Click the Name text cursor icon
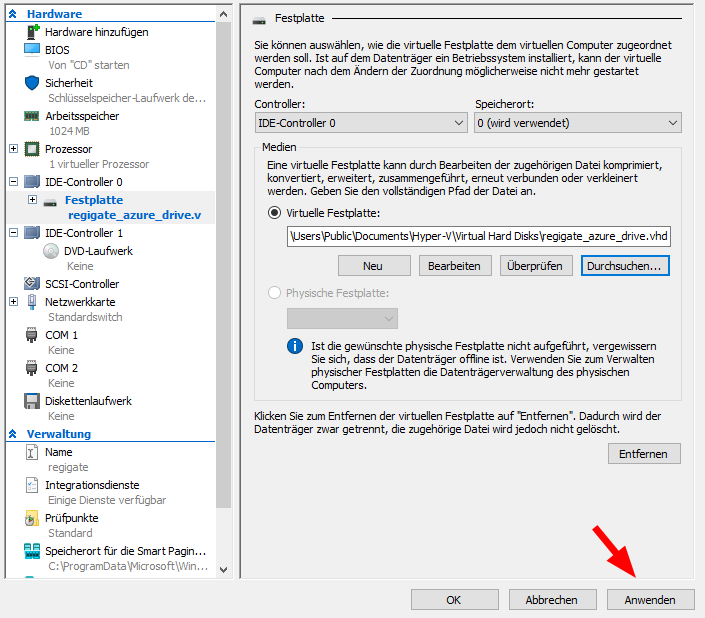Image resolution: width=705 pixels, height=618 pixels. [31, 452]
